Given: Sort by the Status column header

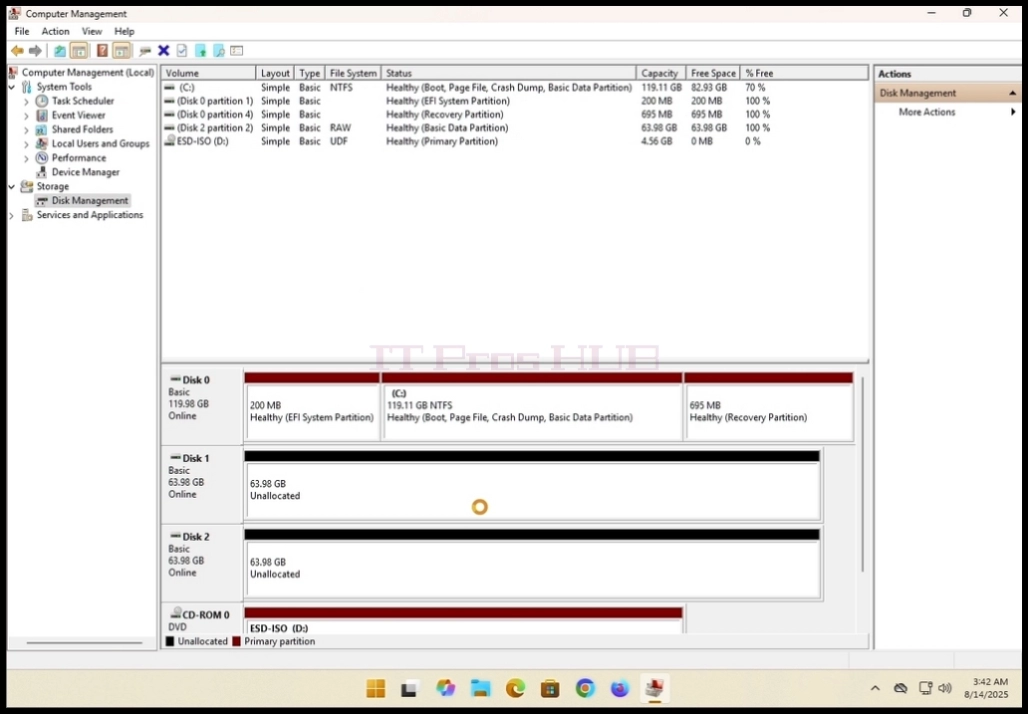Looking at the screenshot, I should [509, 73].
